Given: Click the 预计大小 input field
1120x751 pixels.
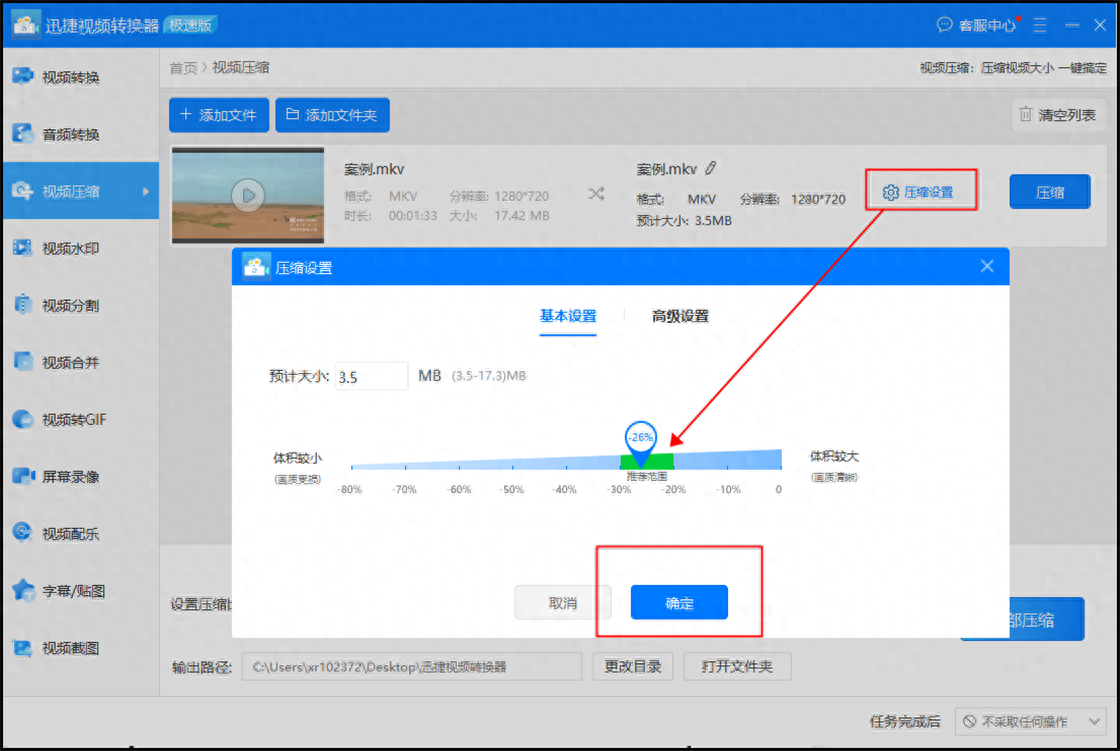Looking at the screenshot, I should coord(371,377).
